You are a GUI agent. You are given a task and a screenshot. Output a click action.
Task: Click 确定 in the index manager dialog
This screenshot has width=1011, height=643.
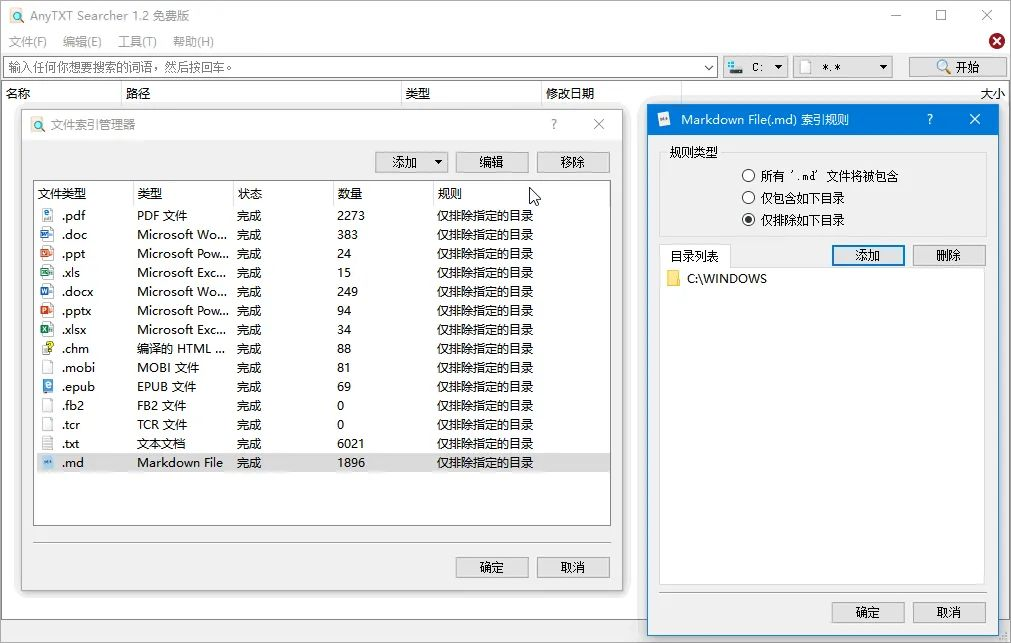click(492, 568)
